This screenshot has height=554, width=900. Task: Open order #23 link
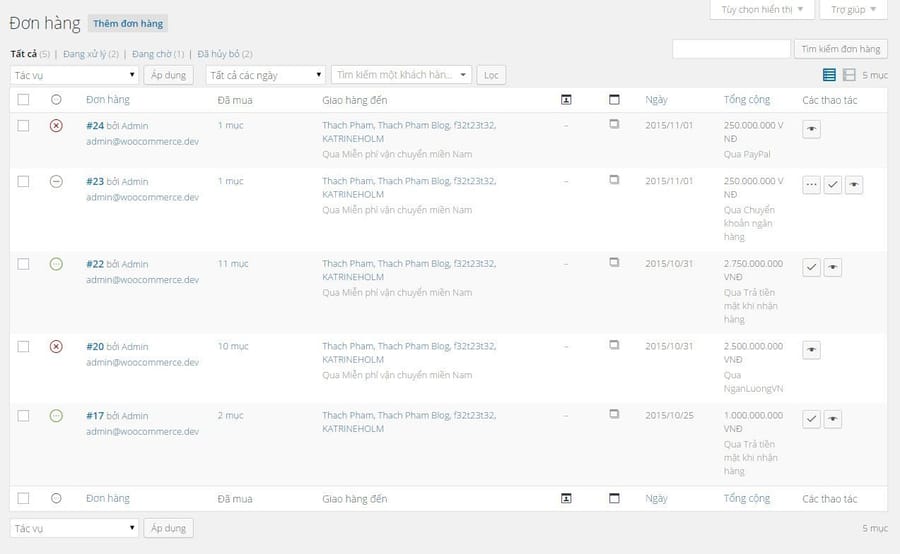tap(95, 181)
